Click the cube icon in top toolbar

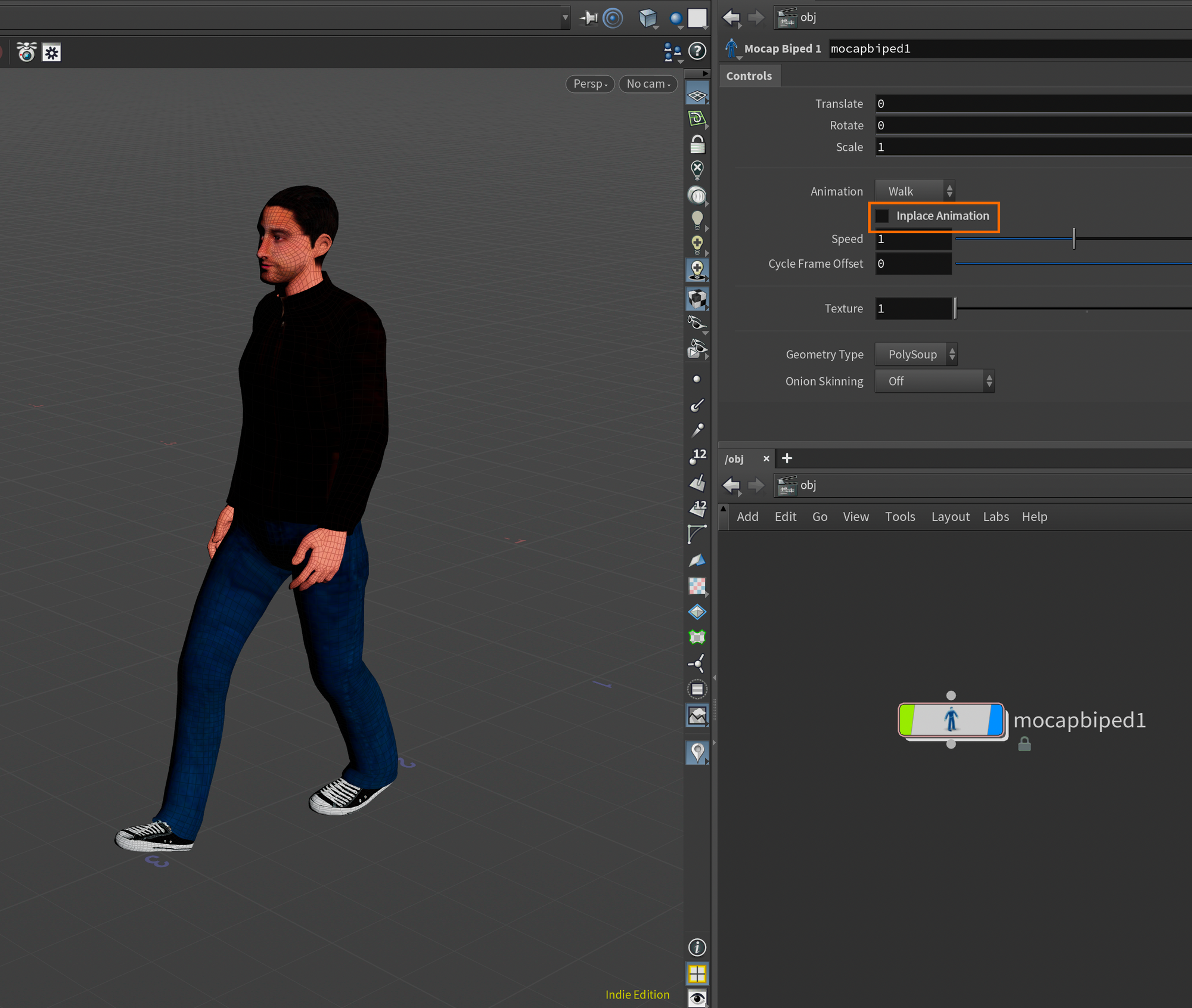point(648,18)
